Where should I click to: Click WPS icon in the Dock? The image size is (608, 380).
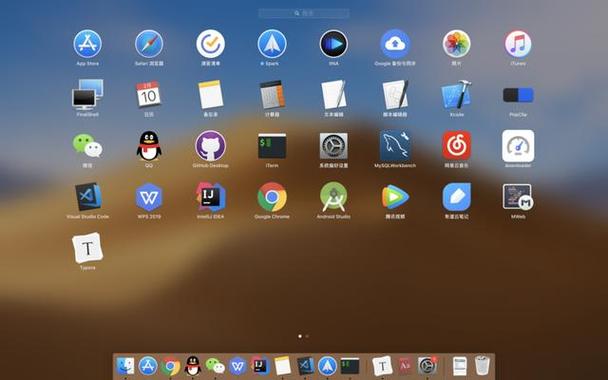(x=237, y=366)
